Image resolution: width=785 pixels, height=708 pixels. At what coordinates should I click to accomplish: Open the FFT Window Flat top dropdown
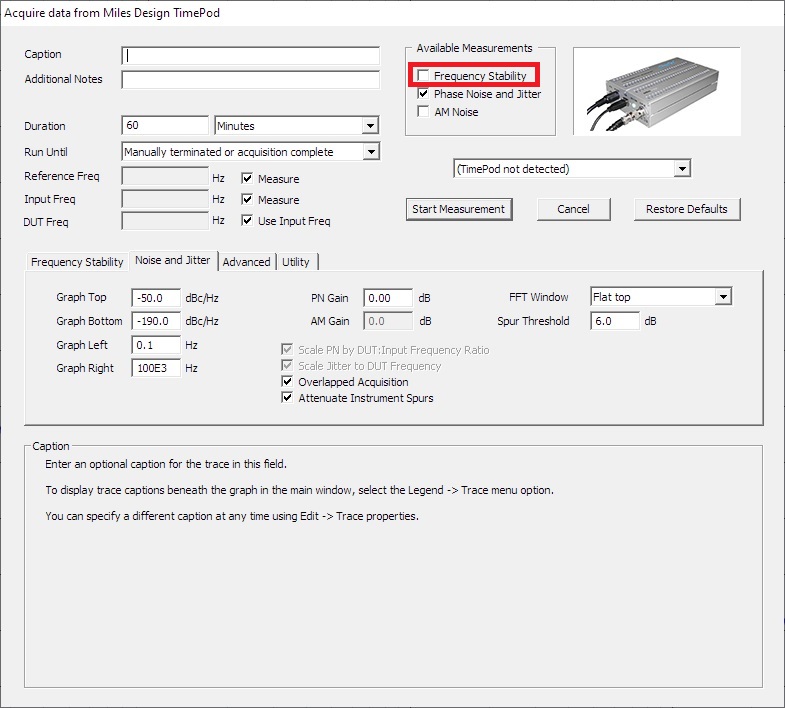click(x=661, y=297)
